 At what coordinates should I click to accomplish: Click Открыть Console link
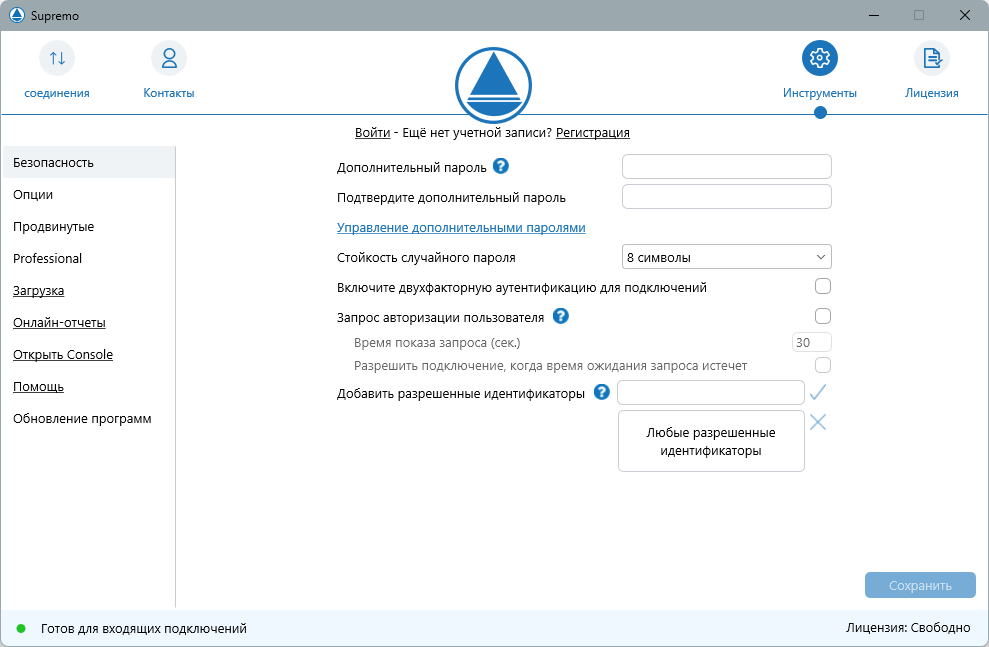pos(63,354)
